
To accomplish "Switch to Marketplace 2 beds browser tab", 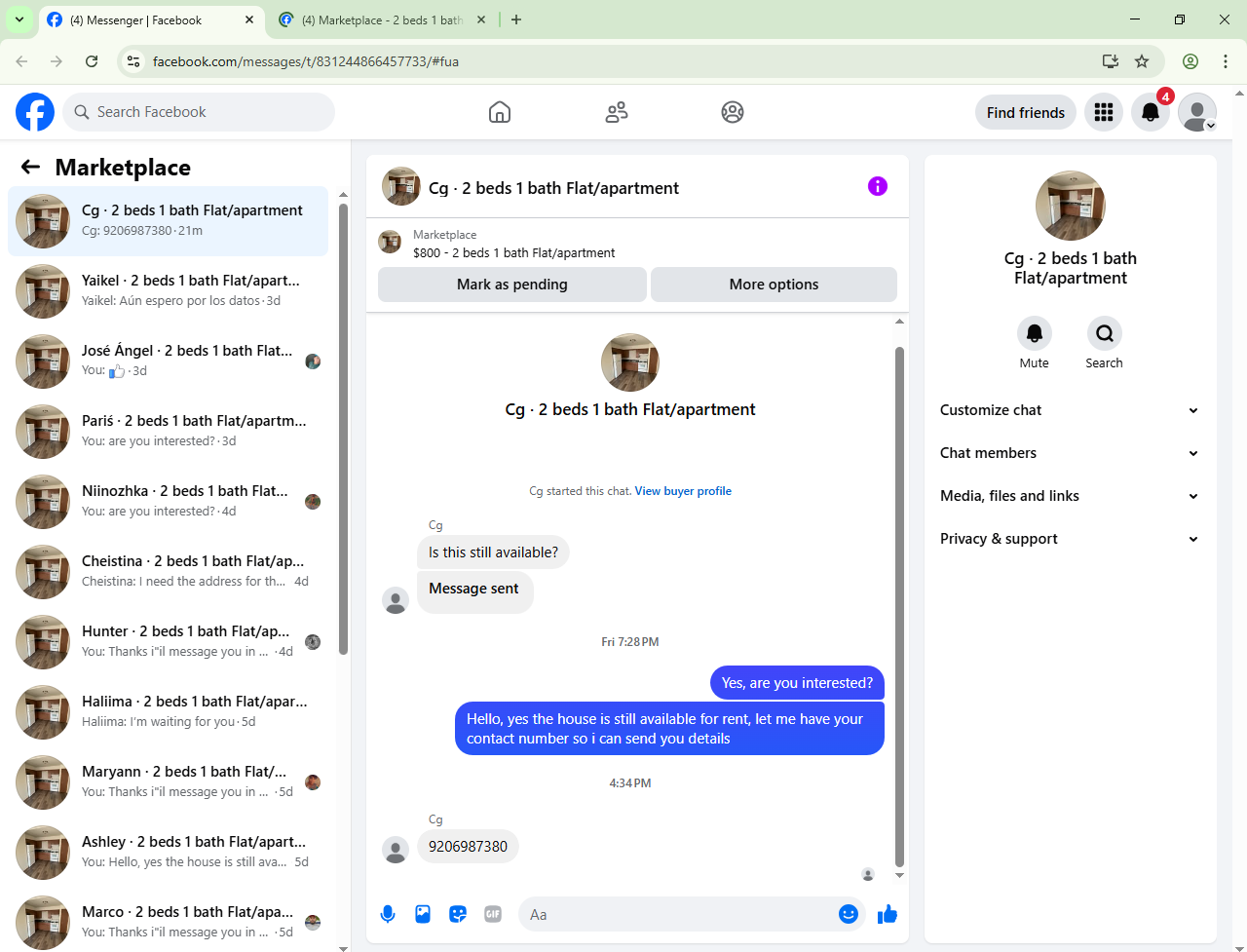I will coord(382,19).
